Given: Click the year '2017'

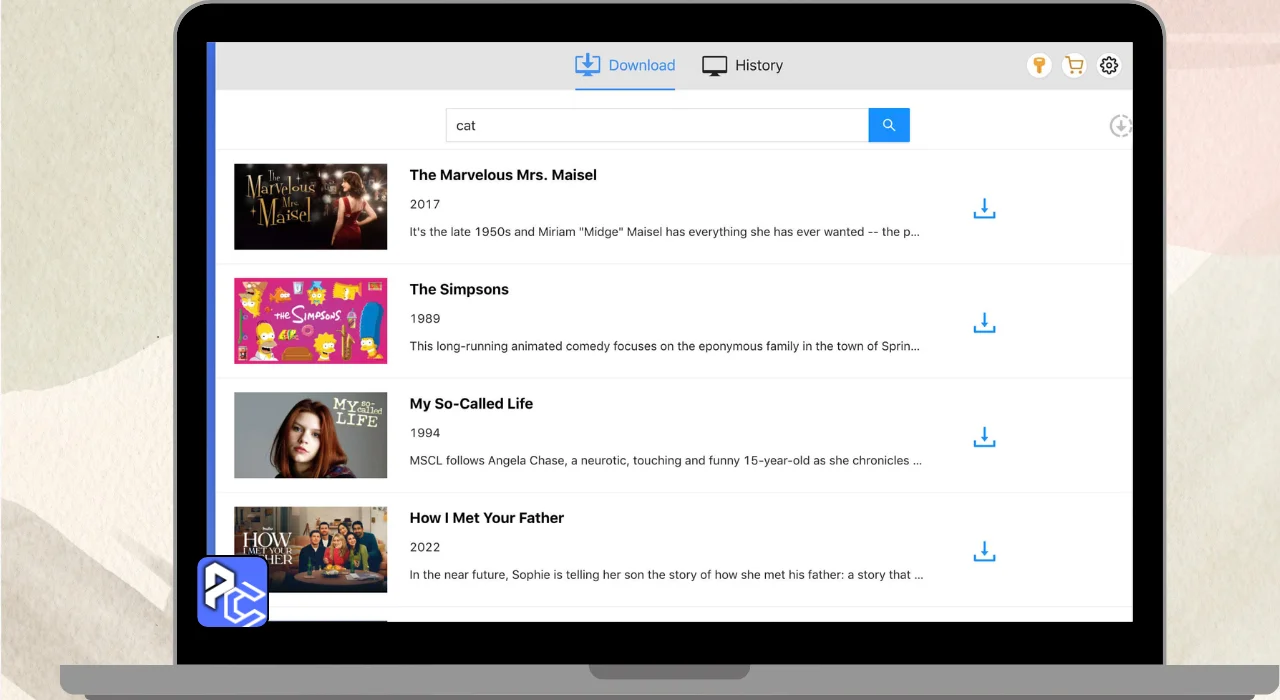Looking at the screenshot, I should click(425, 204).
